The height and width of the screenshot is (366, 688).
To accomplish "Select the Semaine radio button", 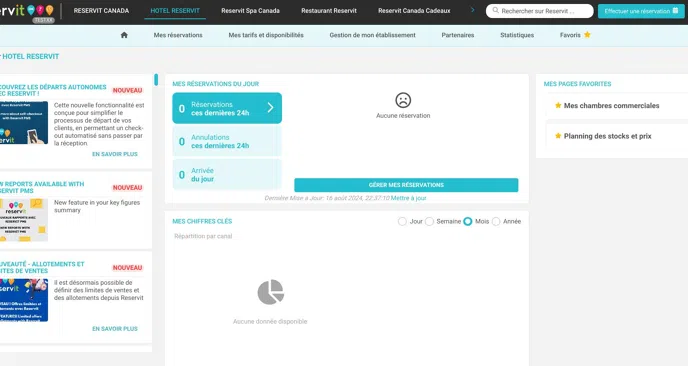I will [430, 222].
